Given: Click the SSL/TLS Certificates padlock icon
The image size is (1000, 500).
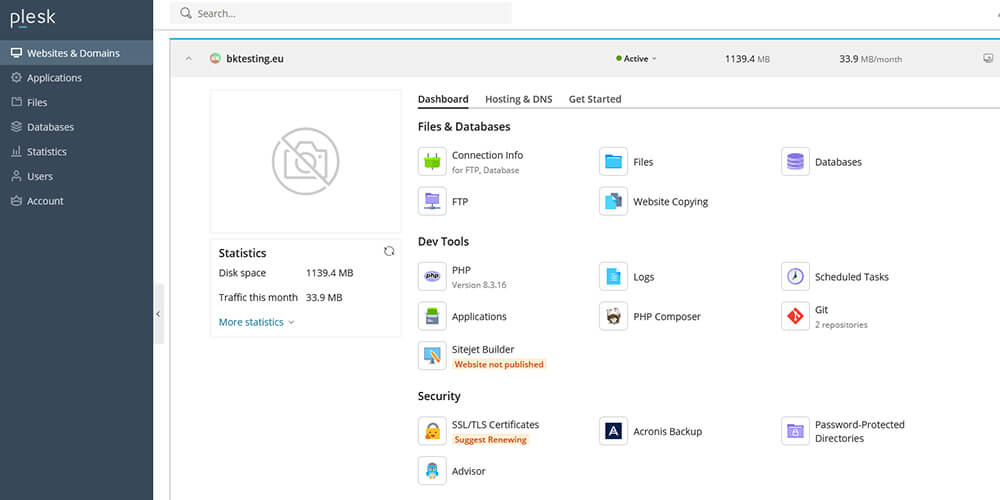Looking at the screenshot, I should pos(432,432).
